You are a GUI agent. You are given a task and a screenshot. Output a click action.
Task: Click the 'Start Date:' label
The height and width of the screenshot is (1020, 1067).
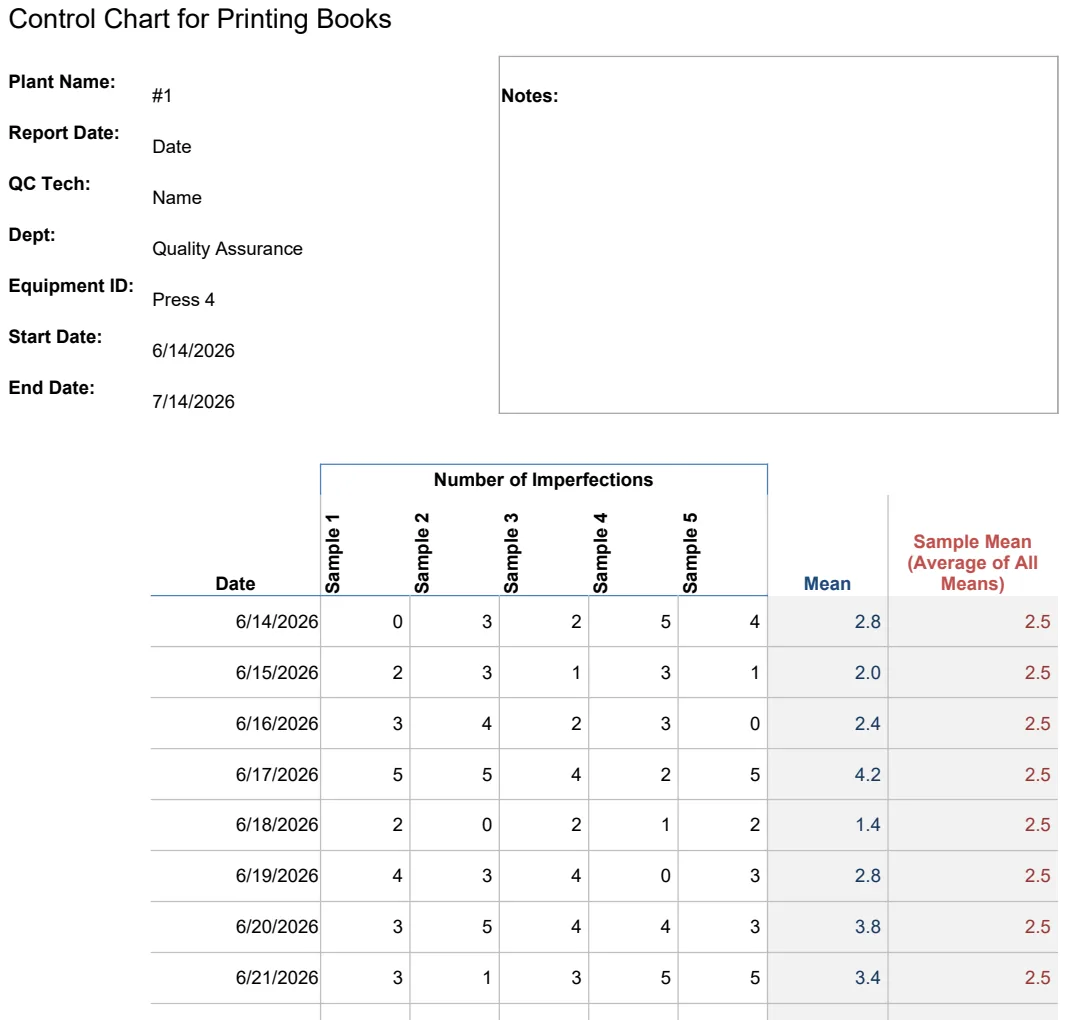[x=55, y=337]
